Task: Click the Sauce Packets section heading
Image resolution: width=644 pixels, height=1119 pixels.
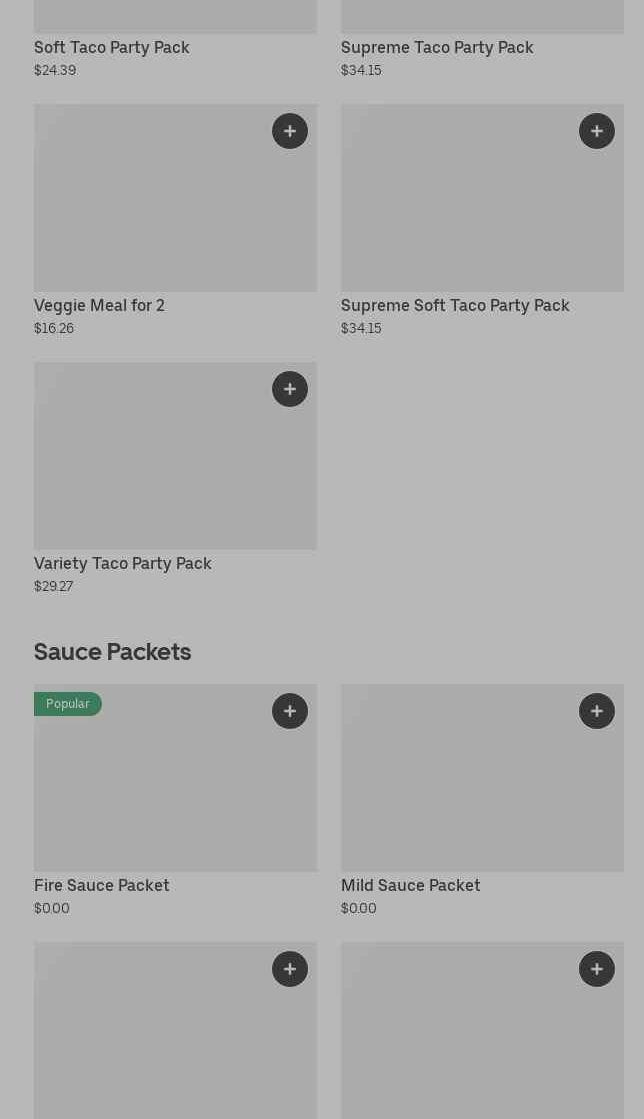Action: click(112, 652)
